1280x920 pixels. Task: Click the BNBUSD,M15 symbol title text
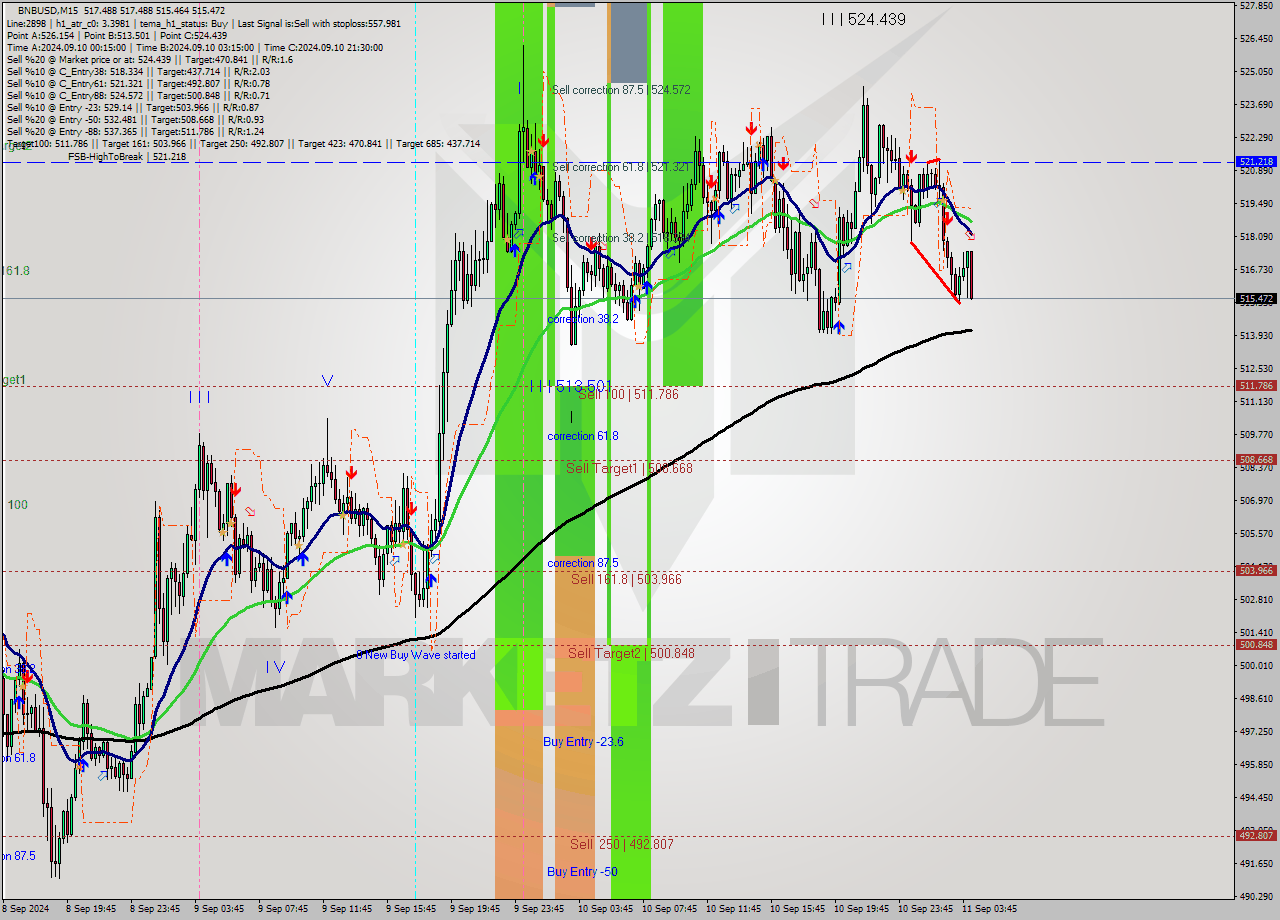(x=47, y=10)
